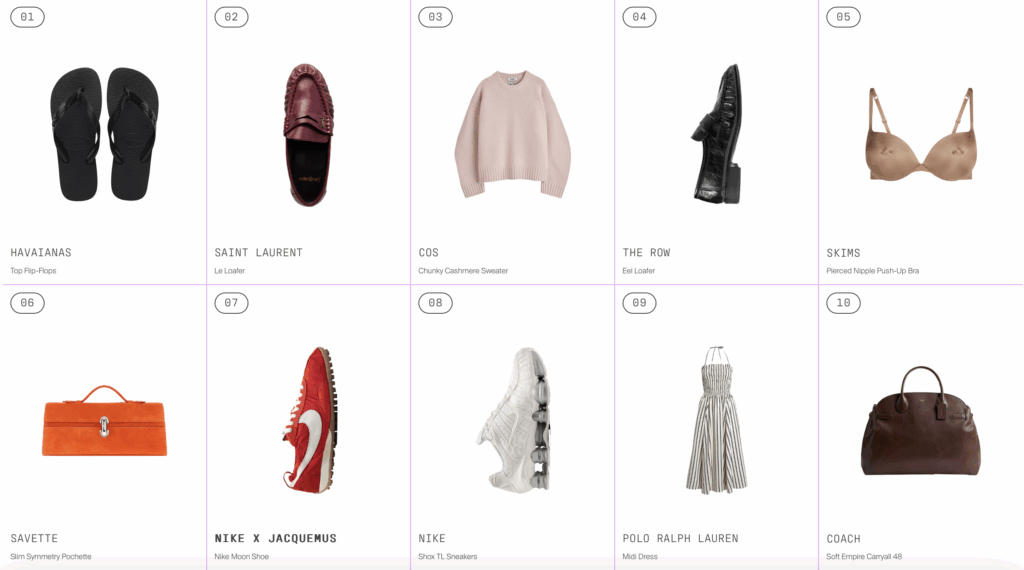Select the Skims push-up bra image
This screenshot has width=1024, height=570.
click(921, 135)
